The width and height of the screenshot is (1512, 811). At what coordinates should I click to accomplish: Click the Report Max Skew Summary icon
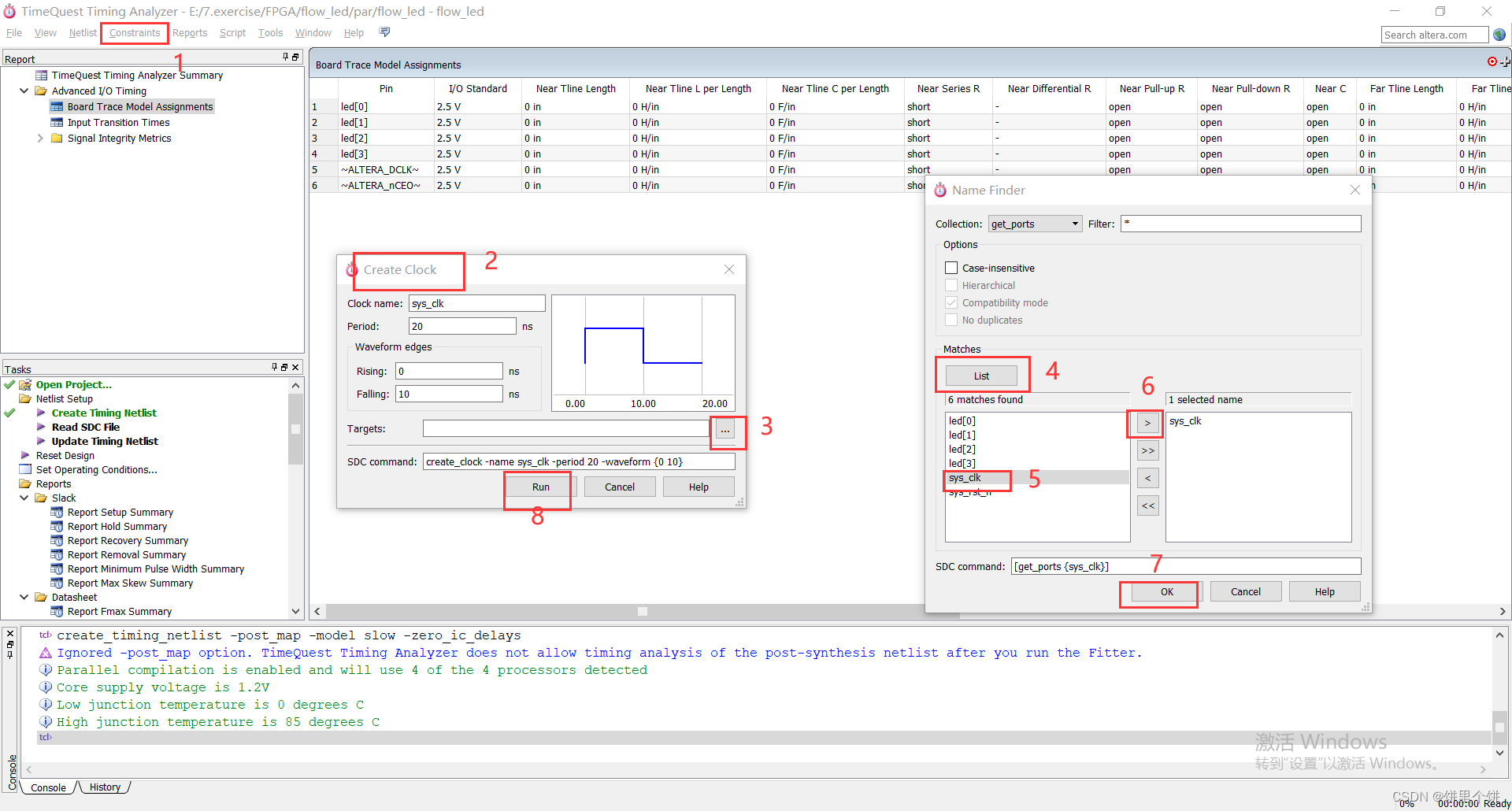tap(57, 583)
